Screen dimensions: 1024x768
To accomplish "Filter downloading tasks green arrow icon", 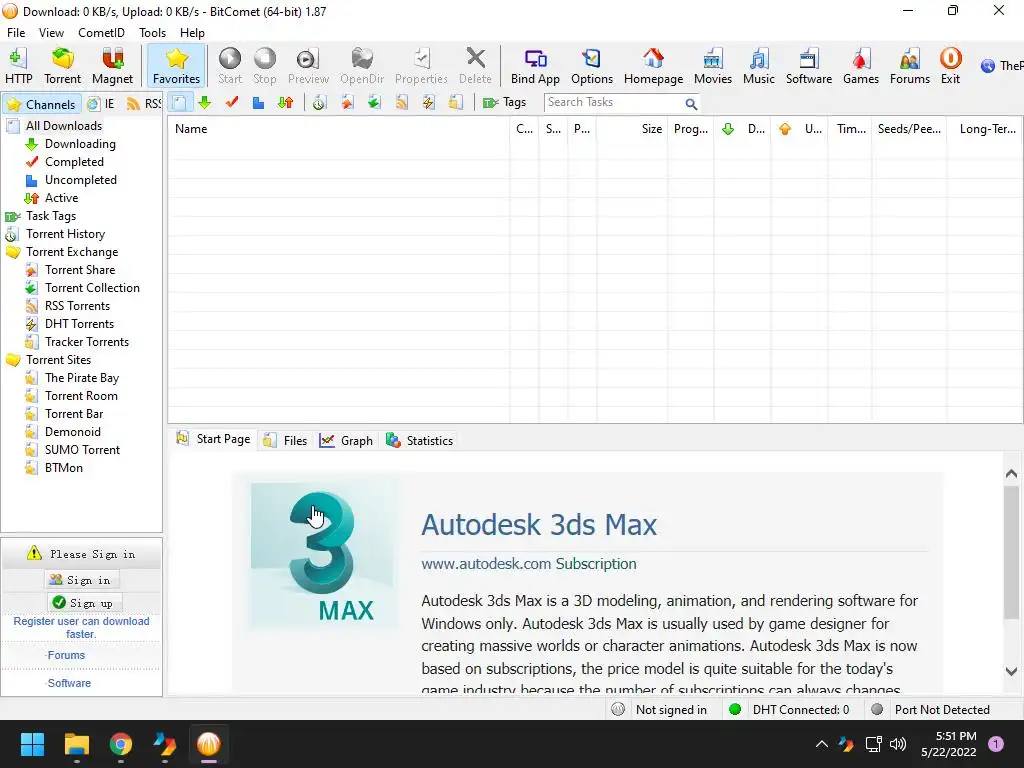I will pyautogui.click(x=205, y=103).
